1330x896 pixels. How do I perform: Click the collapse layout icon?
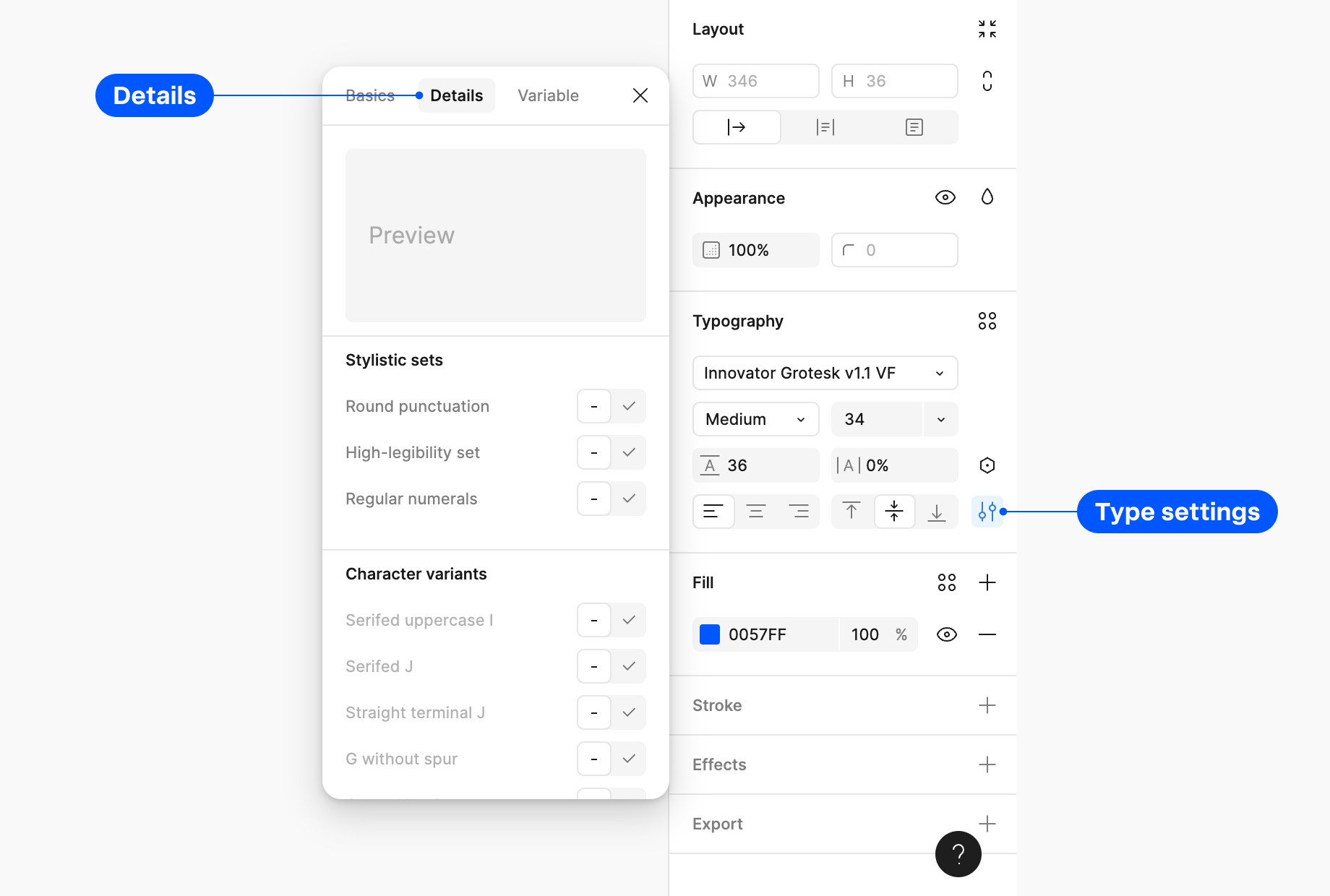coord(987,29)
